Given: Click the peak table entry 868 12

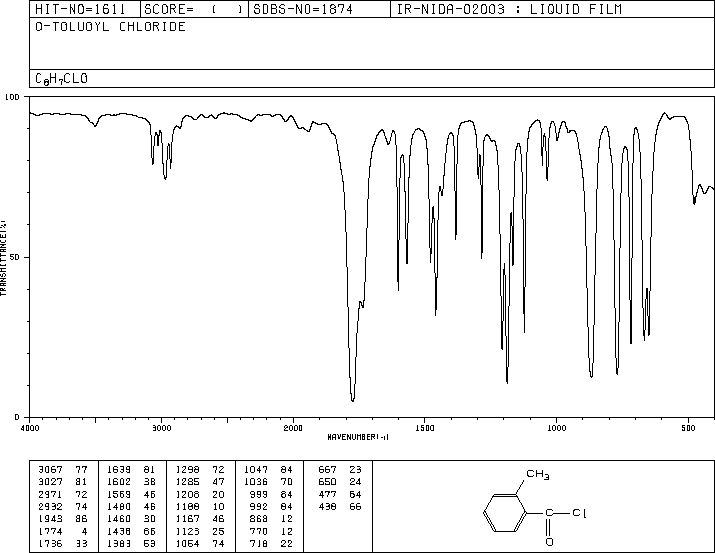Looking at the screenshot, I should tap(271, 519).
